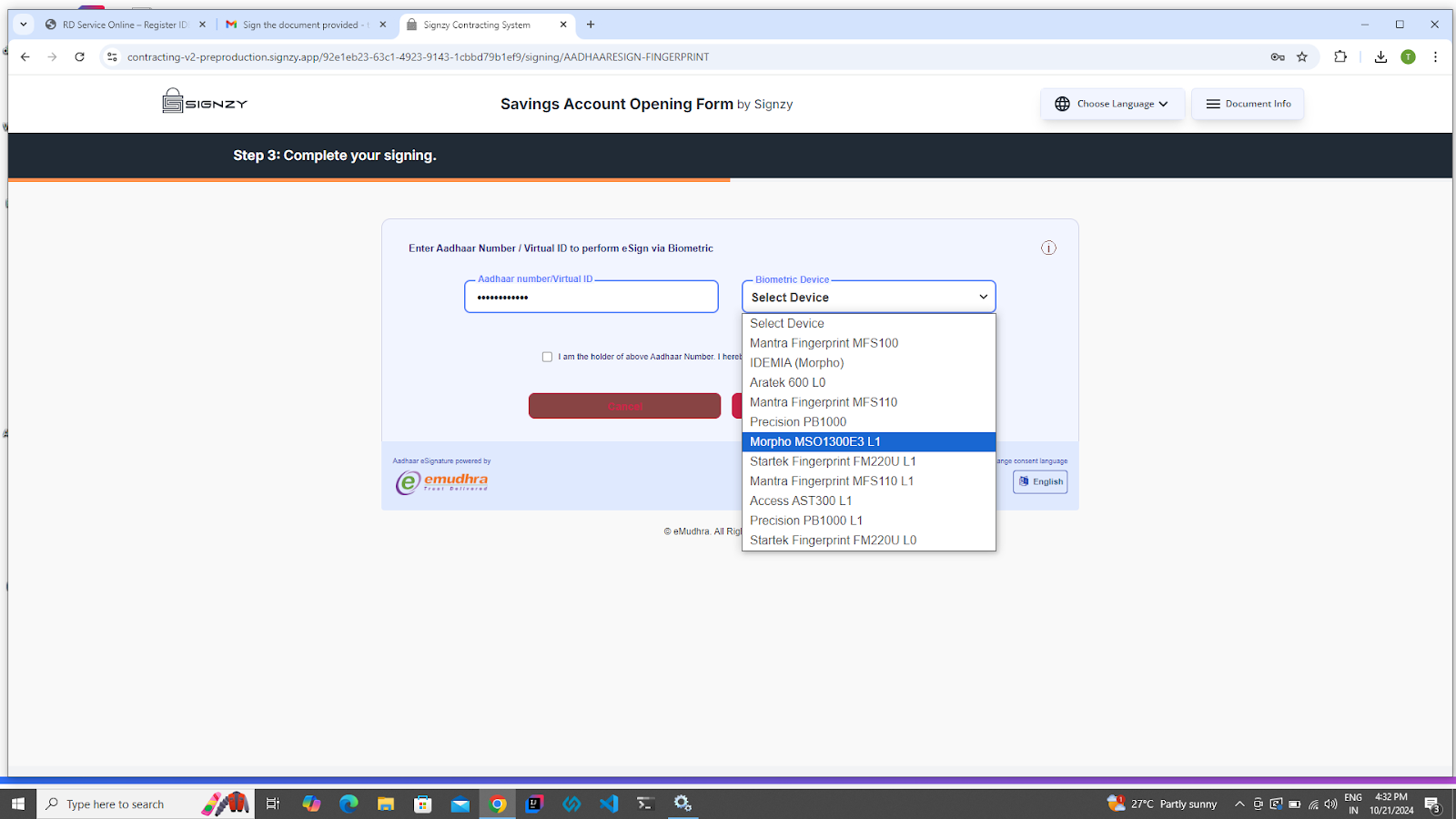This screenshot has height=819, width=1456.
Task: Click the Signzy logo
Action: [205, 102]
